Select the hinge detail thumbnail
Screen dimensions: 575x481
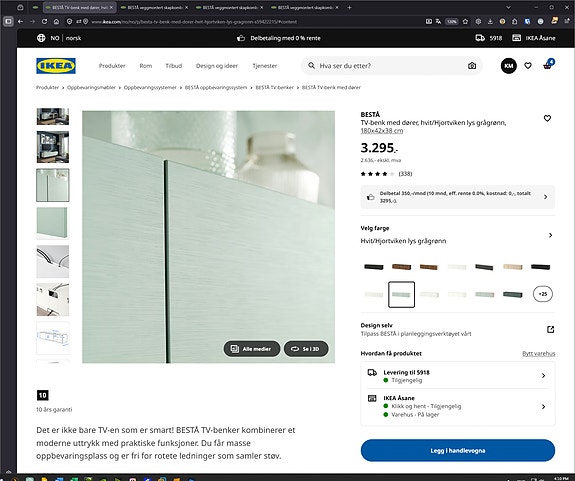53,261
